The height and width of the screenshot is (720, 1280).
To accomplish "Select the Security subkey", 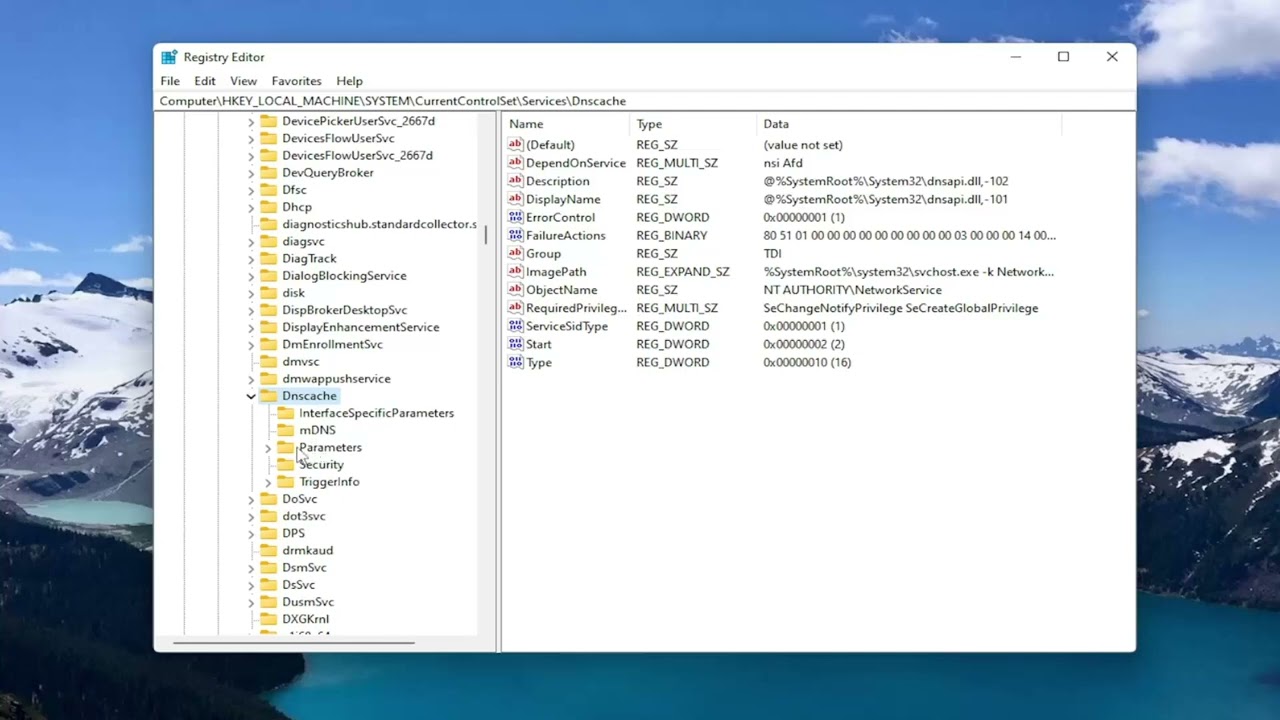I will [x=321, y=465].
